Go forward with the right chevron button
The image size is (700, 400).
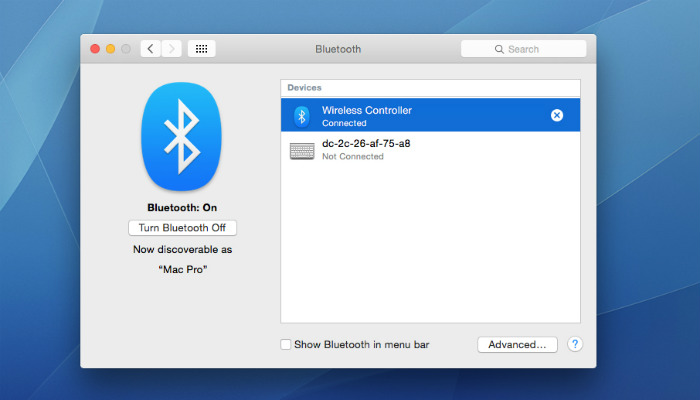point(172,49)
